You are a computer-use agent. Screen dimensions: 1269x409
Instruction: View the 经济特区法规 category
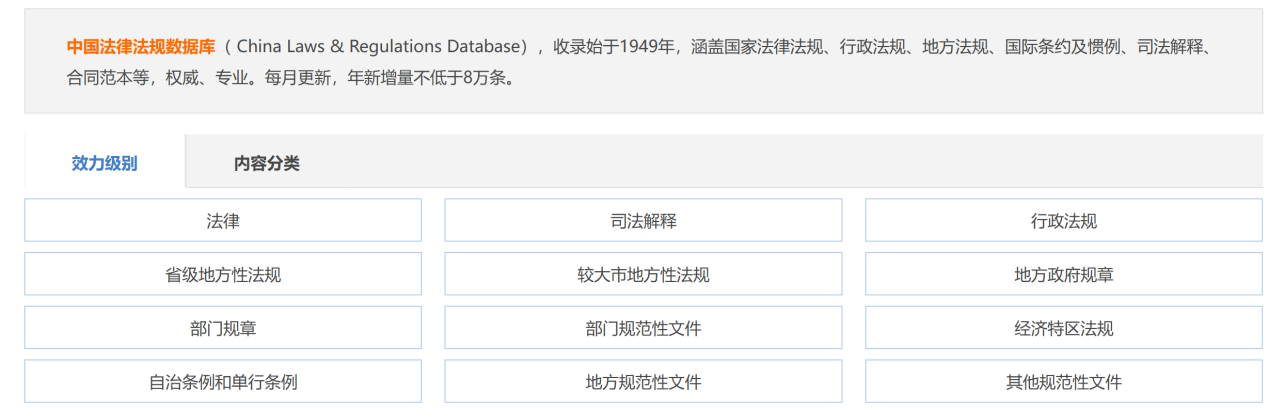pyautogui.click(x=1063, y=328)
